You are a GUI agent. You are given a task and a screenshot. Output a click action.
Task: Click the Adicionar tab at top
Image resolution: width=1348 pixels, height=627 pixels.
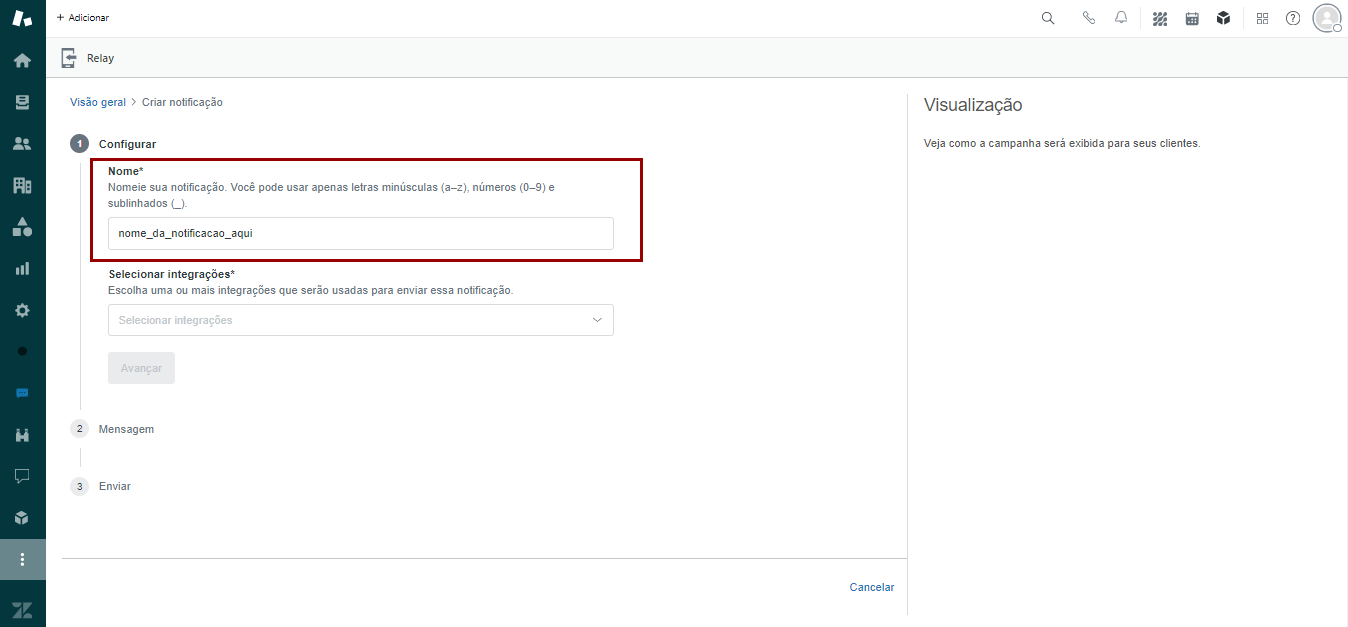83,18
